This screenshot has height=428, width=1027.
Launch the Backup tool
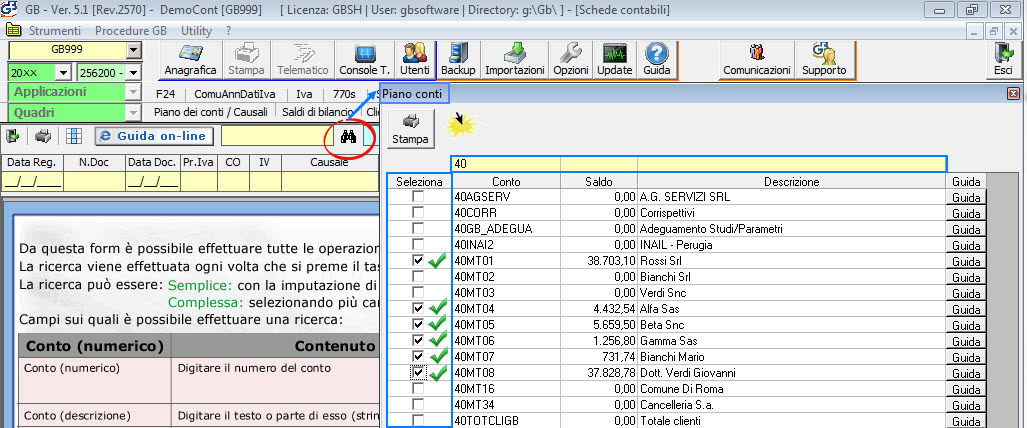(458, 60)
